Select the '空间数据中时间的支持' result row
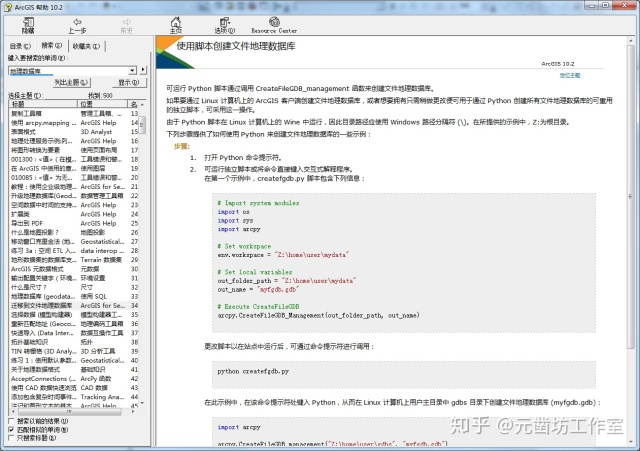Viewport: 640px width, 451px height. point(74,205)
